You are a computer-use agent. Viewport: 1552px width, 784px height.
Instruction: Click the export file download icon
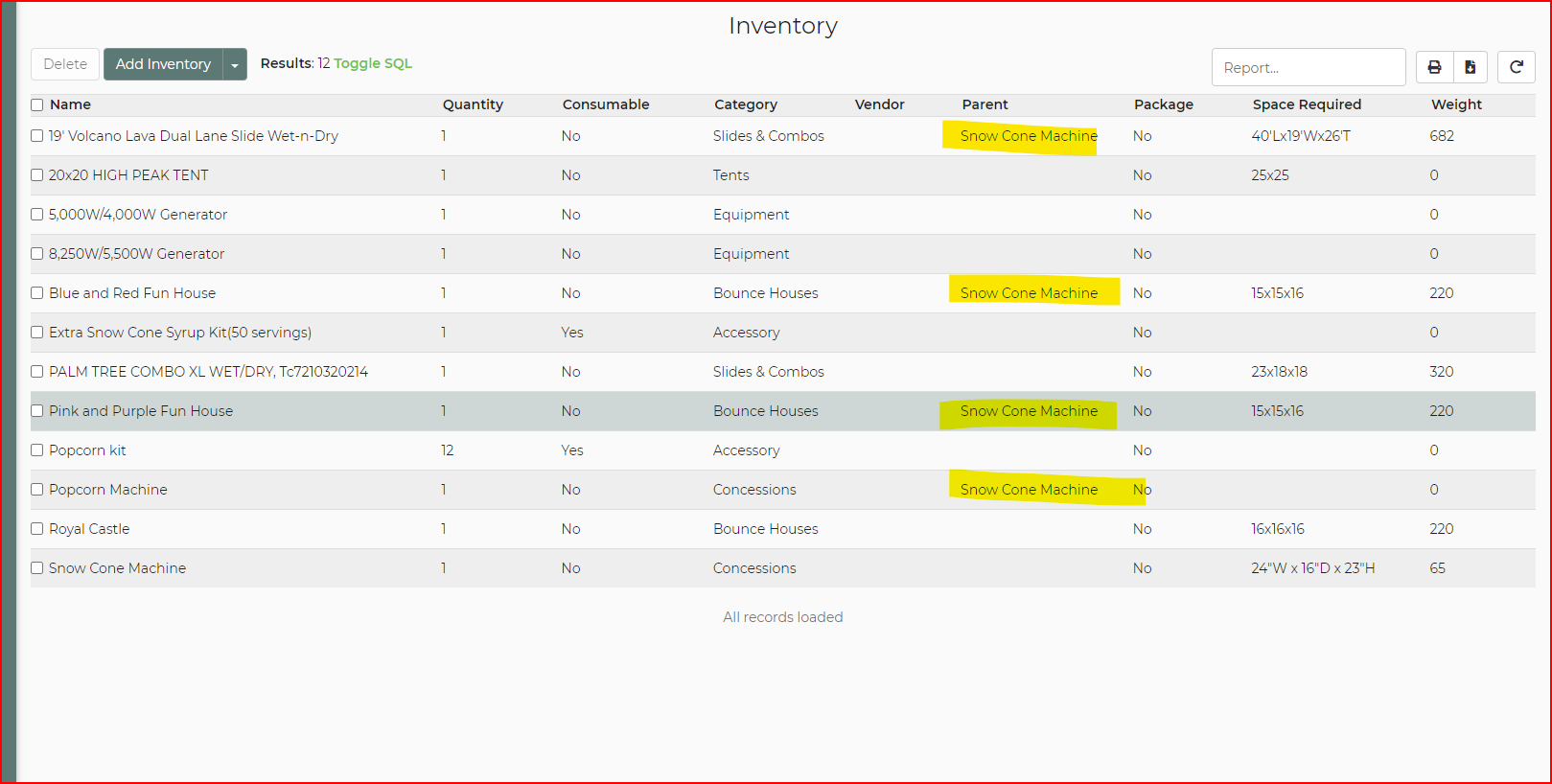pyautogui.click(x=1470, y=67)
